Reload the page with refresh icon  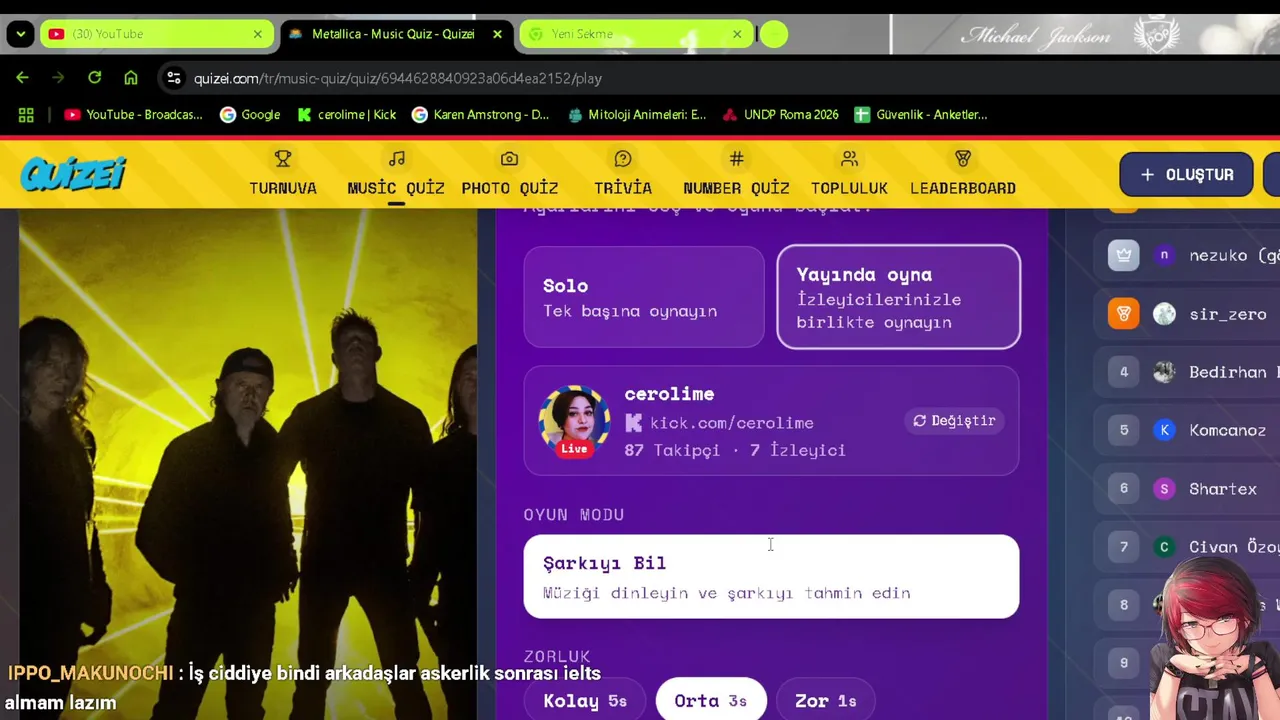tap(94, 77)
